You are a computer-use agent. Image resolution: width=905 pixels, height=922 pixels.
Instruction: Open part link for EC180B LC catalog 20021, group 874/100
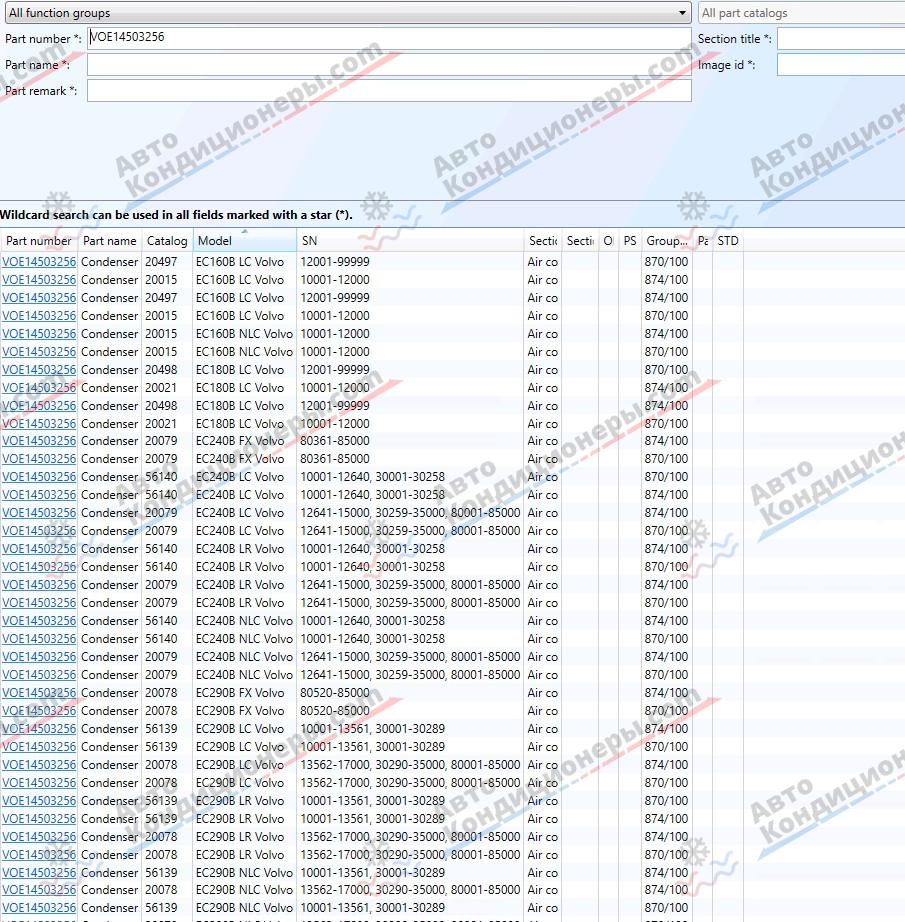click(x=39, y=387)
